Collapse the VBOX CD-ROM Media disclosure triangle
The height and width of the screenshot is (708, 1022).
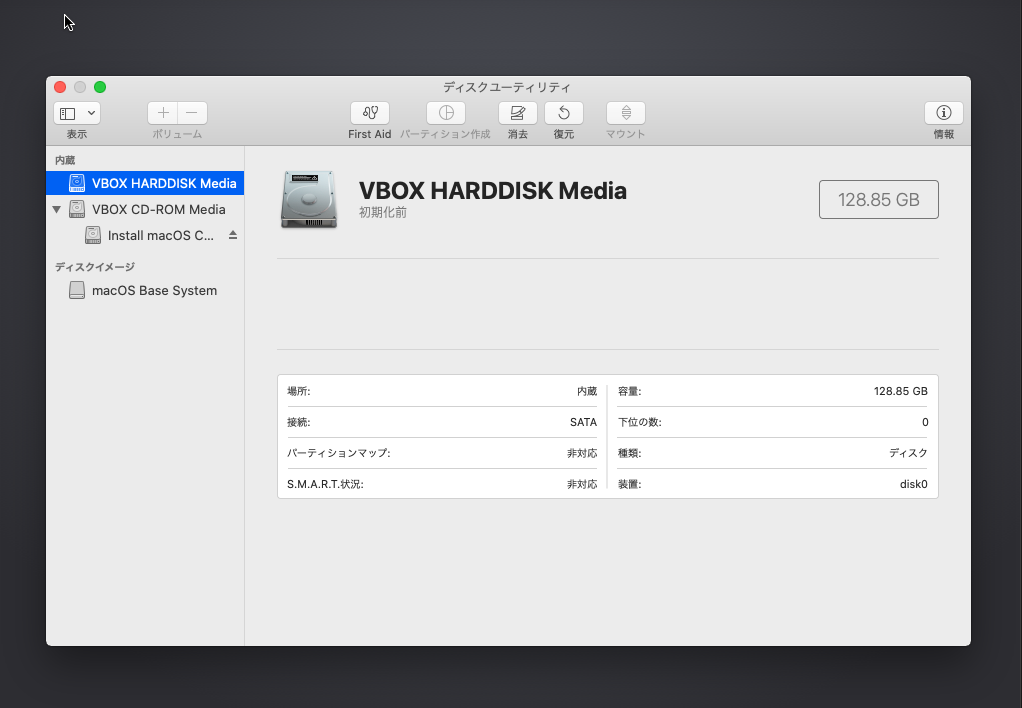pyautogui.click(x=57, y=209)
